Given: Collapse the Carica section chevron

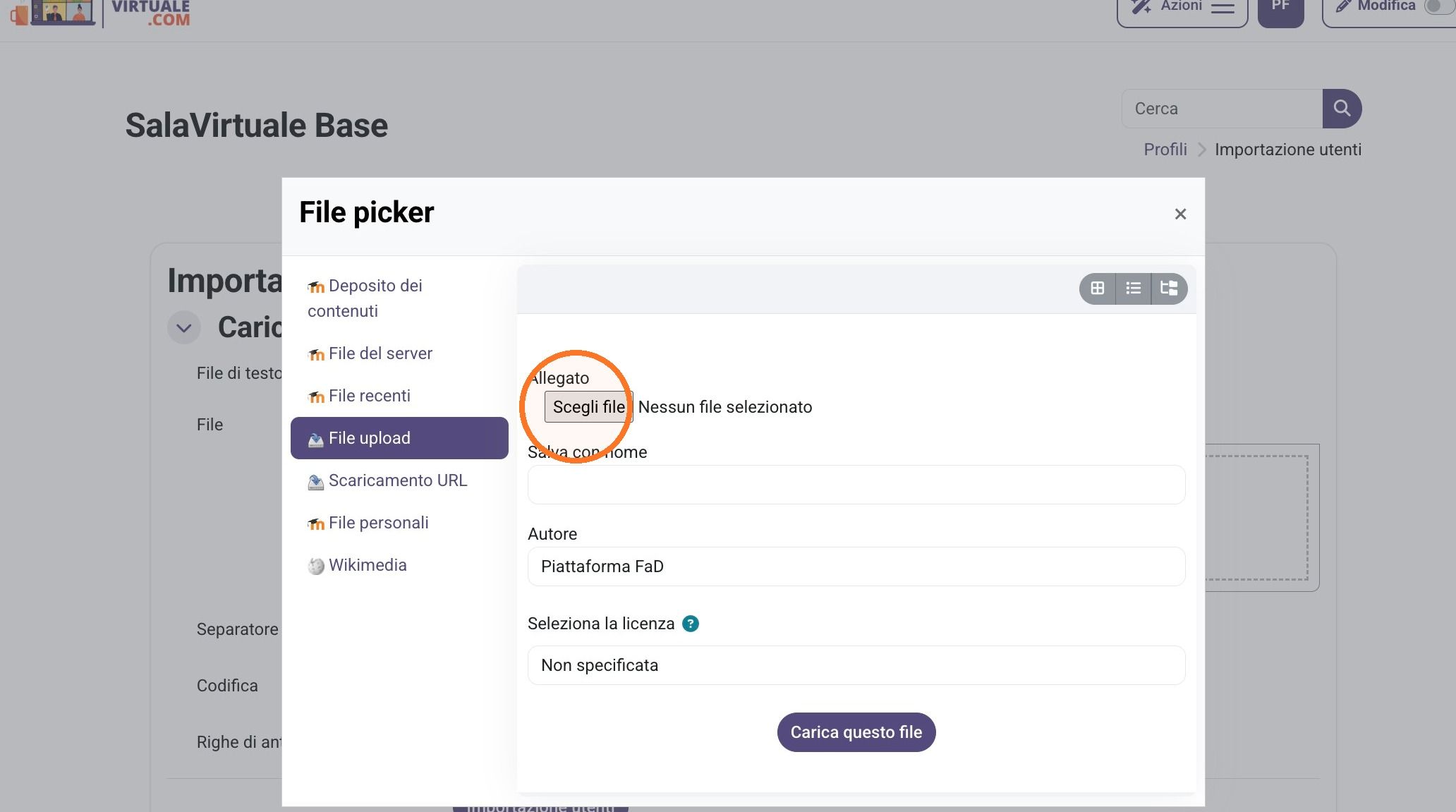Looking at the screenshot, I should 184,328.
